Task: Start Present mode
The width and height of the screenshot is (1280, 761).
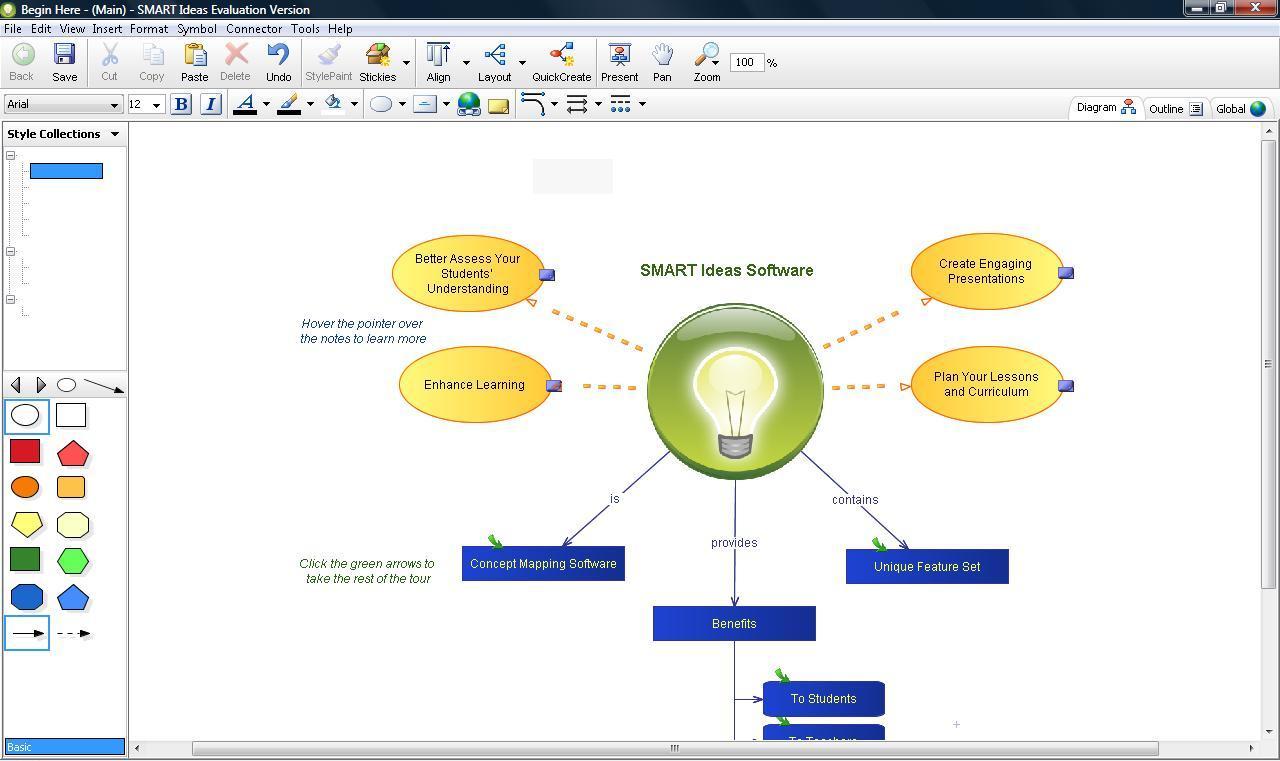Action: pos(619,62)
